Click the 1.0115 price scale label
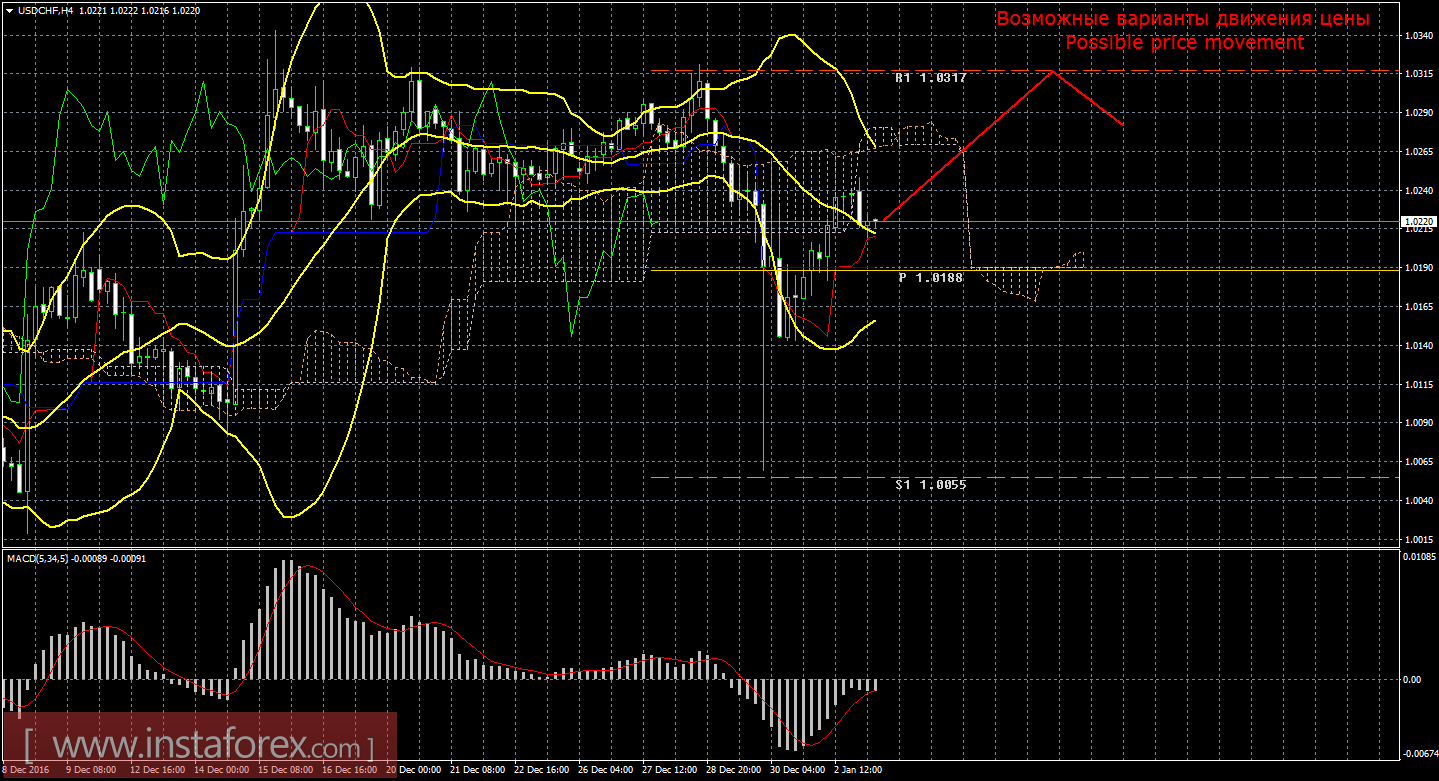Image resolution: width=1439 pixels, height=781 pixels. (x=1418, y=384)
